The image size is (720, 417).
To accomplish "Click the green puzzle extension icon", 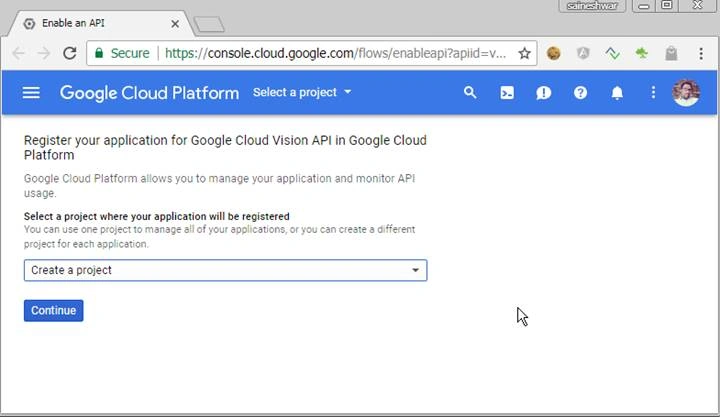I will coord(641,53).
